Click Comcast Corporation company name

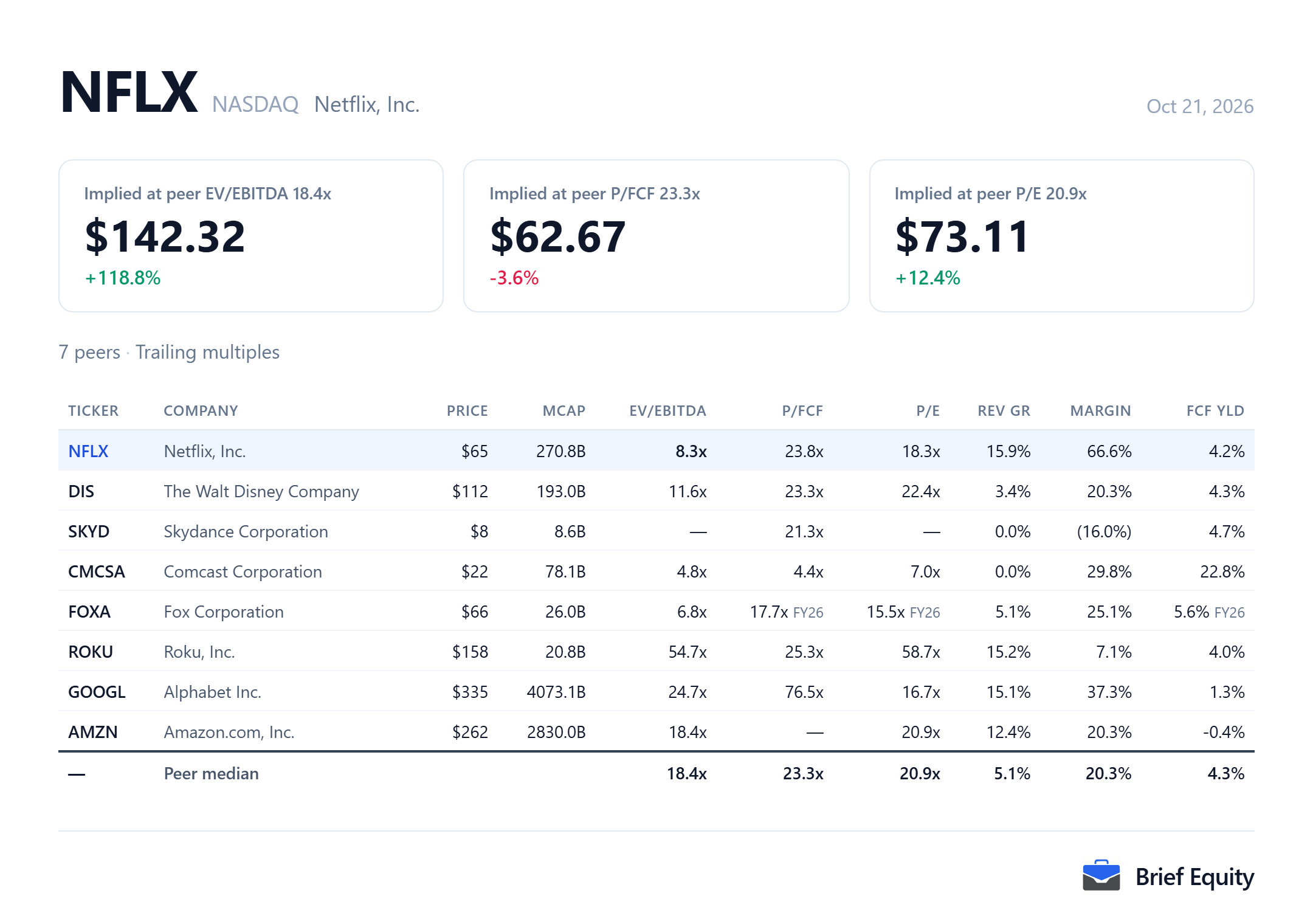[243, 571]
